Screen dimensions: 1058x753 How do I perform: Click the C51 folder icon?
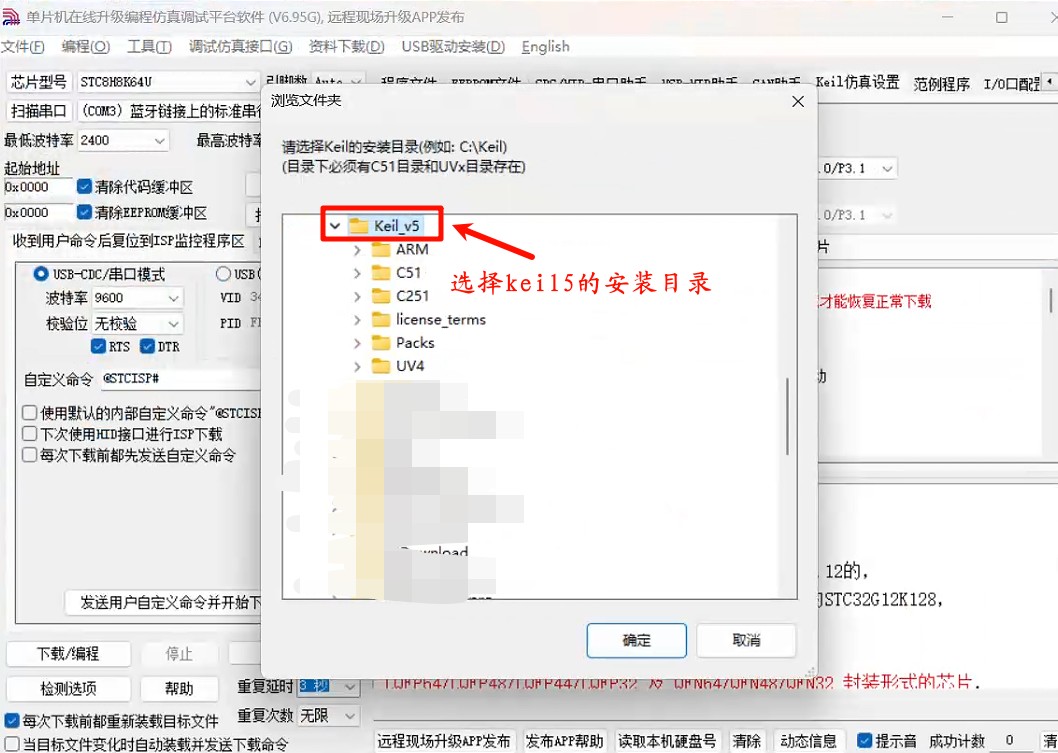tap(381, 273)
